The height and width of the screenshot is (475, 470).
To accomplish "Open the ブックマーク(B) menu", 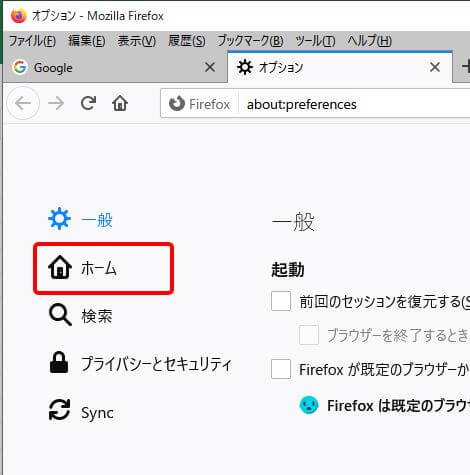I will 250,41.
